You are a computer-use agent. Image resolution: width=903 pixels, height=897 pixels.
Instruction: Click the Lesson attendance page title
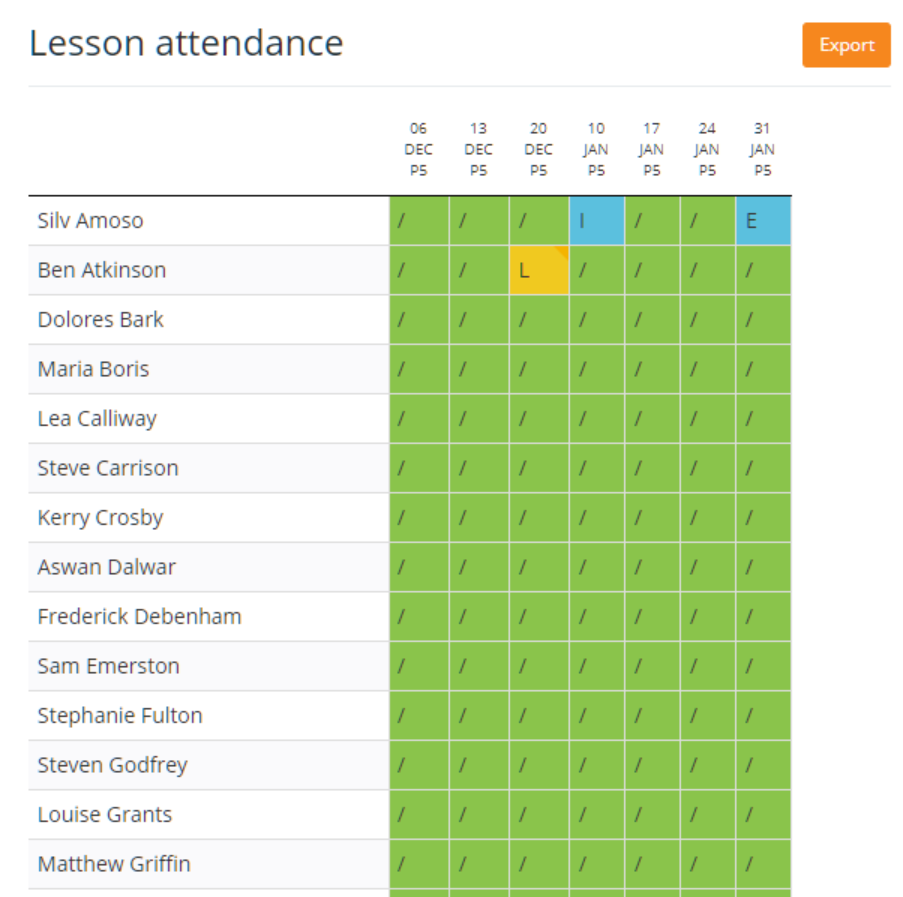[x=187, y=43]
